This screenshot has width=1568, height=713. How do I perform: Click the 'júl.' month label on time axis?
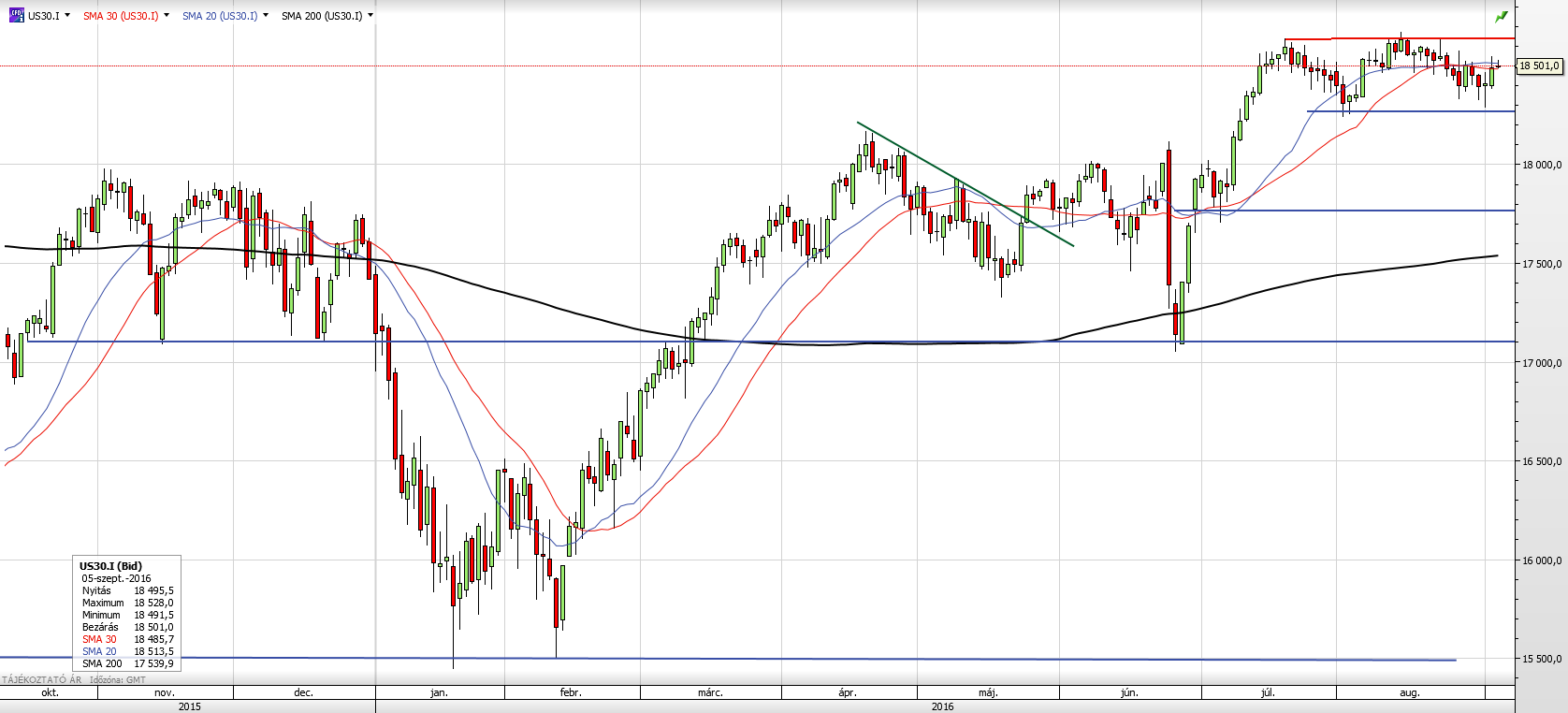pos(1268,692)
